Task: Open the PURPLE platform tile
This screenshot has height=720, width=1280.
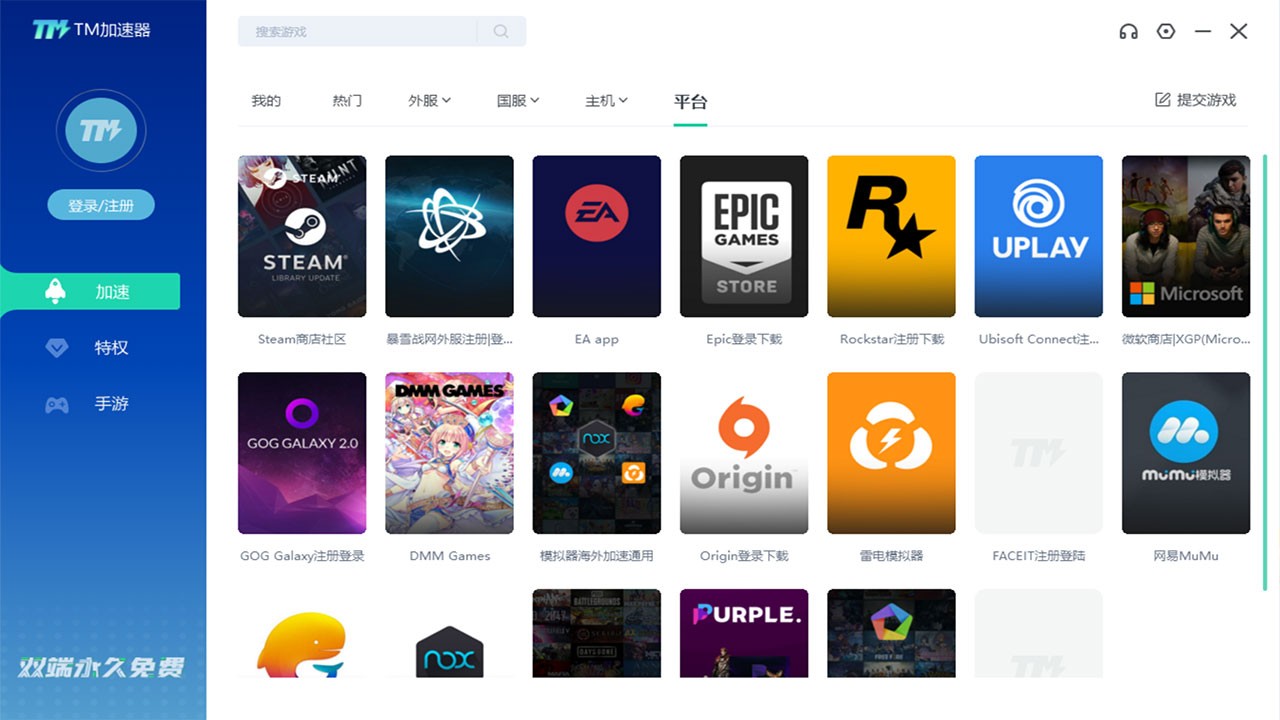Action: [744, 633]
